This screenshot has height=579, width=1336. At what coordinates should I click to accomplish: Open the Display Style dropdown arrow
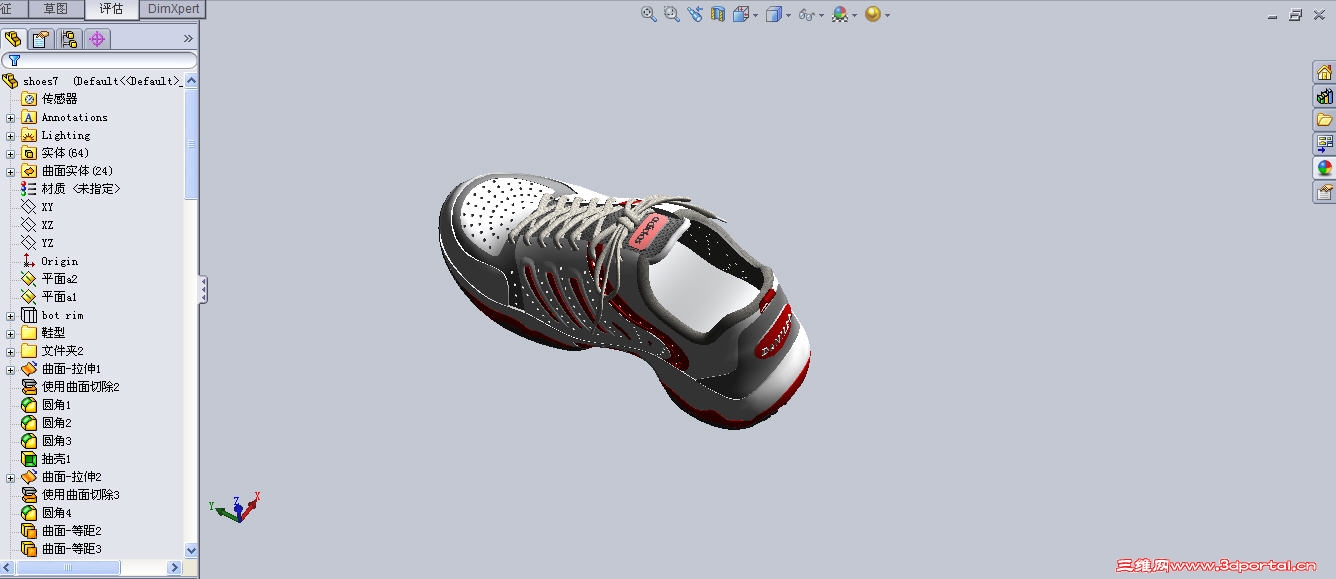(x=788, y=15)
